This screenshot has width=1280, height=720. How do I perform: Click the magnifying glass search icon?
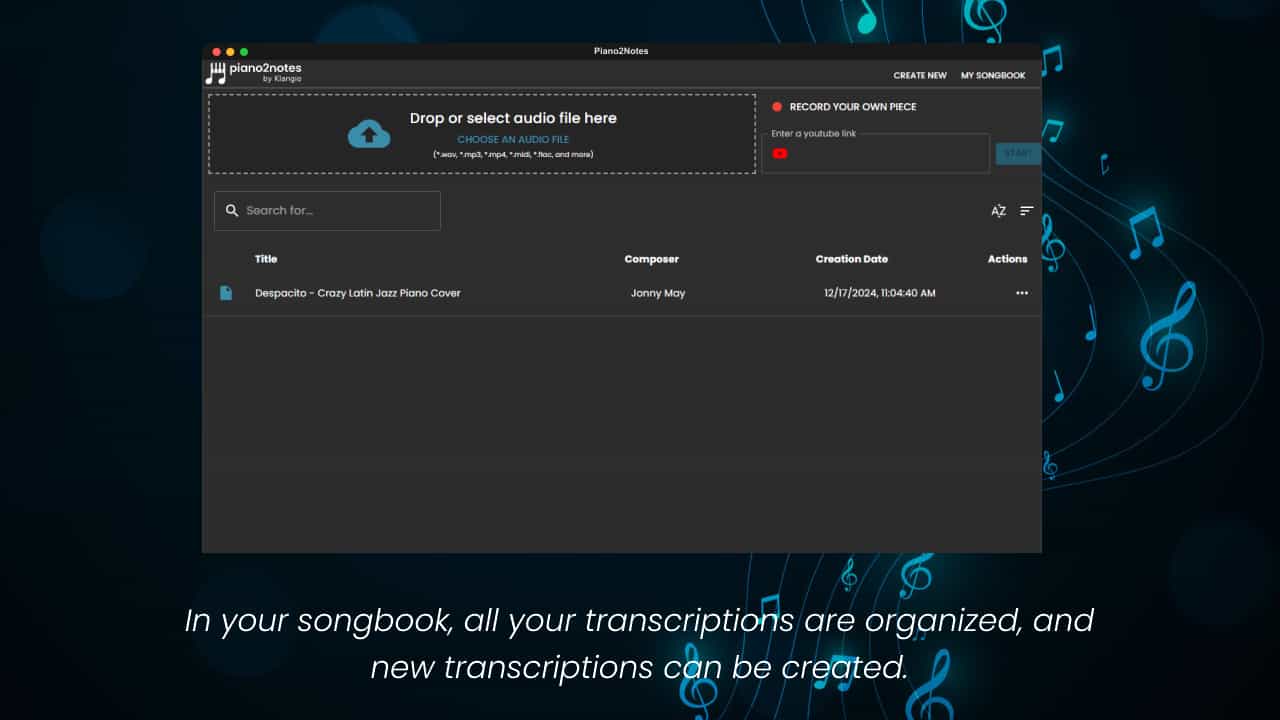(x=232, y=211)
